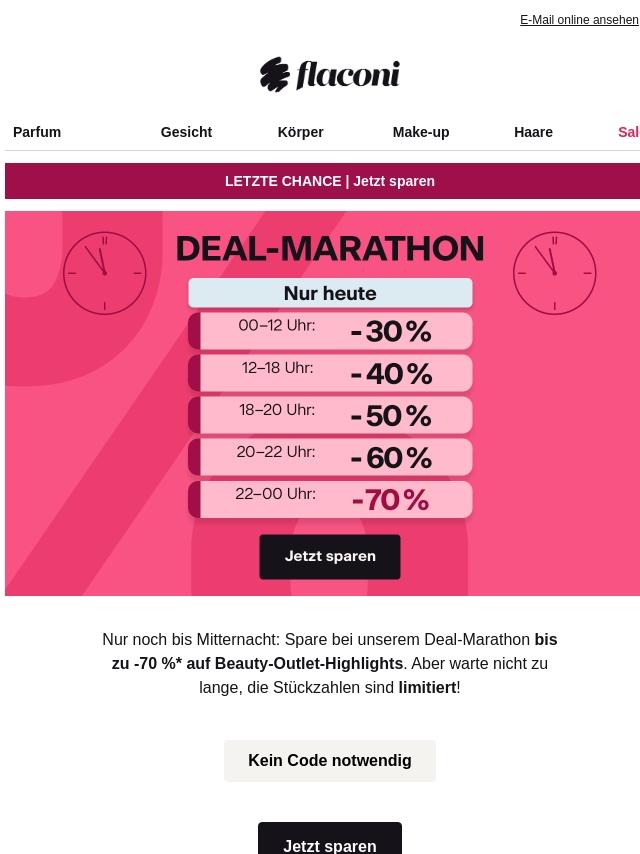This screenshot has width=640, height=854.
Task: Click 'Jetzt sparen' button inside pink banner
Action: 330,557
